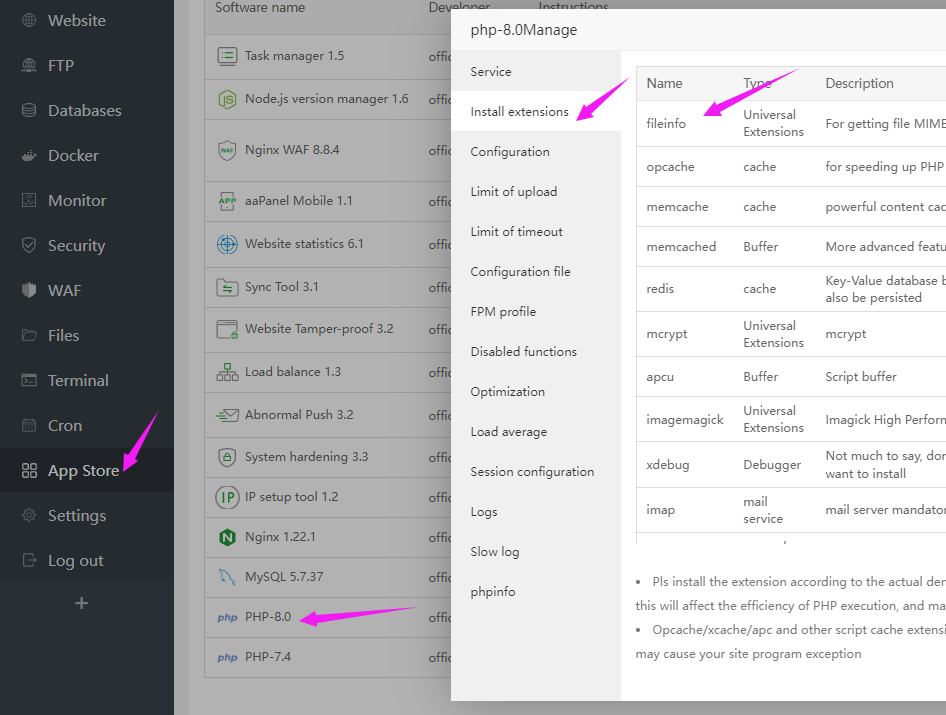This screenshot has height=715, width=946.
Task: Open the Disabled functions tab
Action: [x=536, y=351]
